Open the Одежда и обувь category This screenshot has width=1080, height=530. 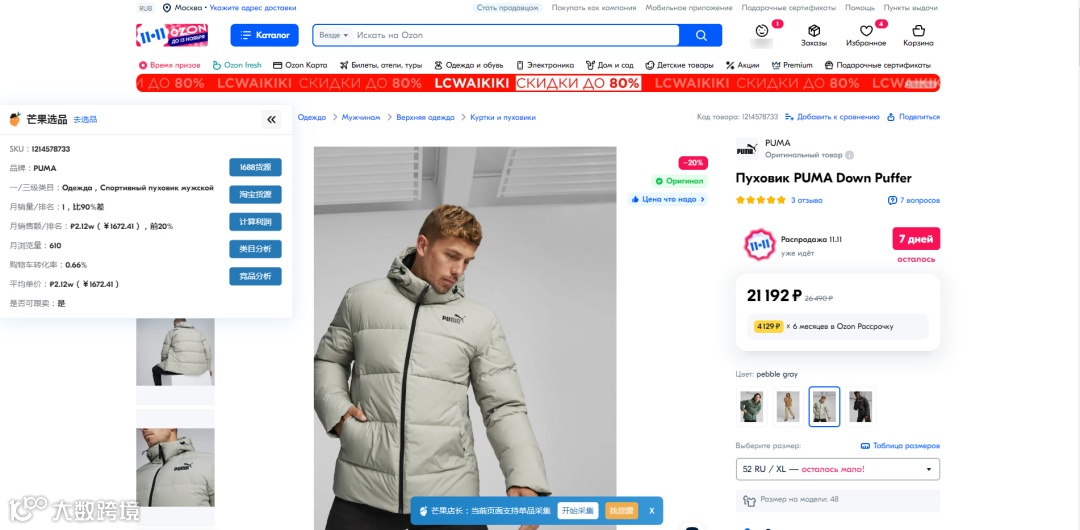468,65
